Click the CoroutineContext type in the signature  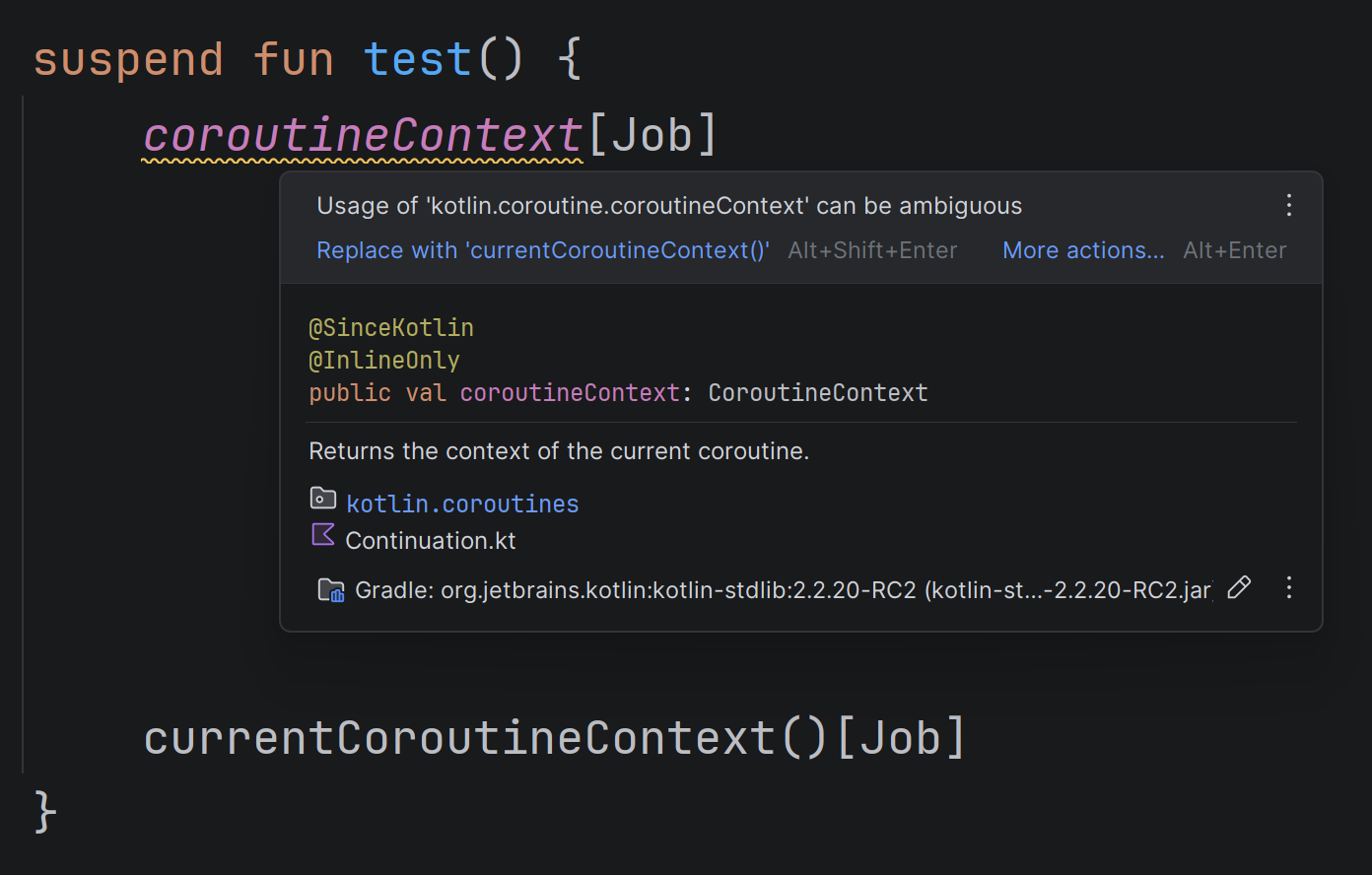[x=818, y=393]
